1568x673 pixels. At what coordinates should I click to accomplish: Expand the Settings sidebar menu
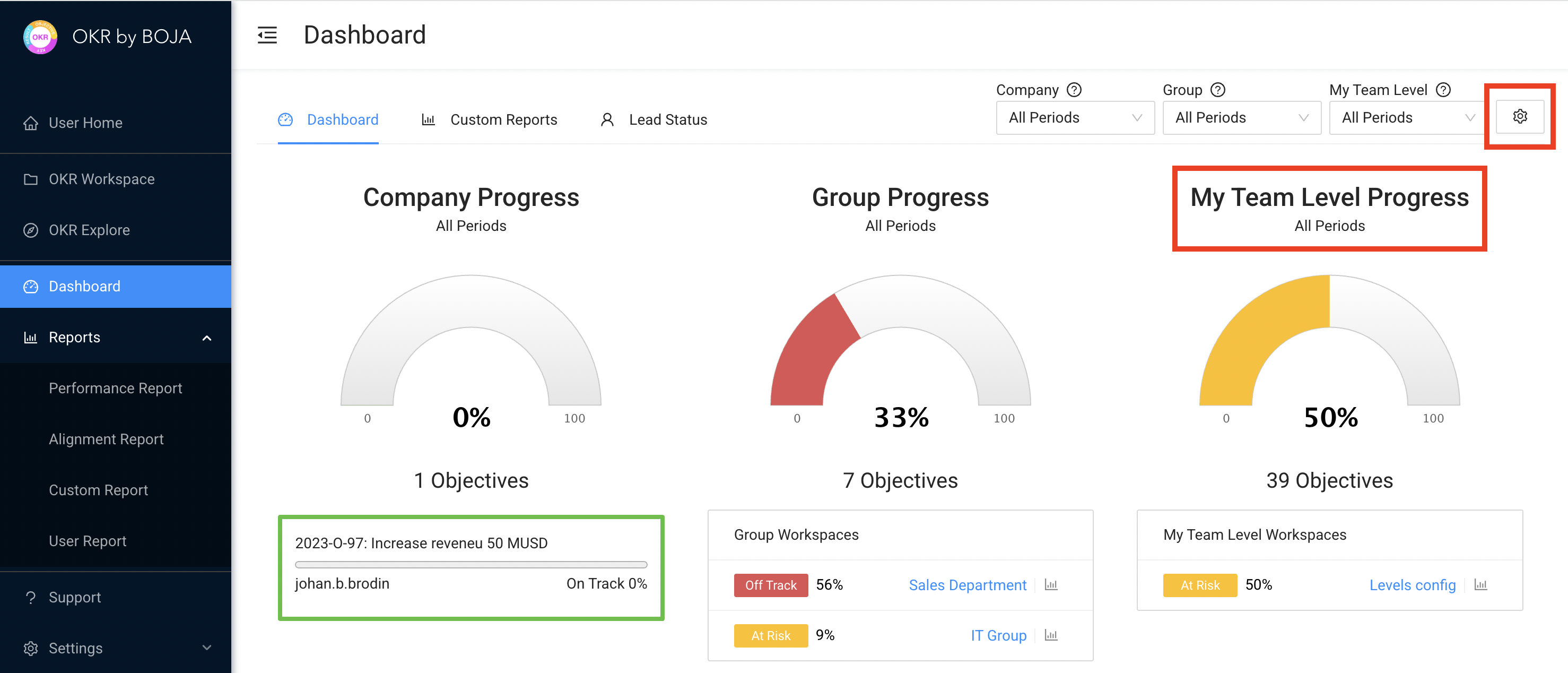coord(206,648)
